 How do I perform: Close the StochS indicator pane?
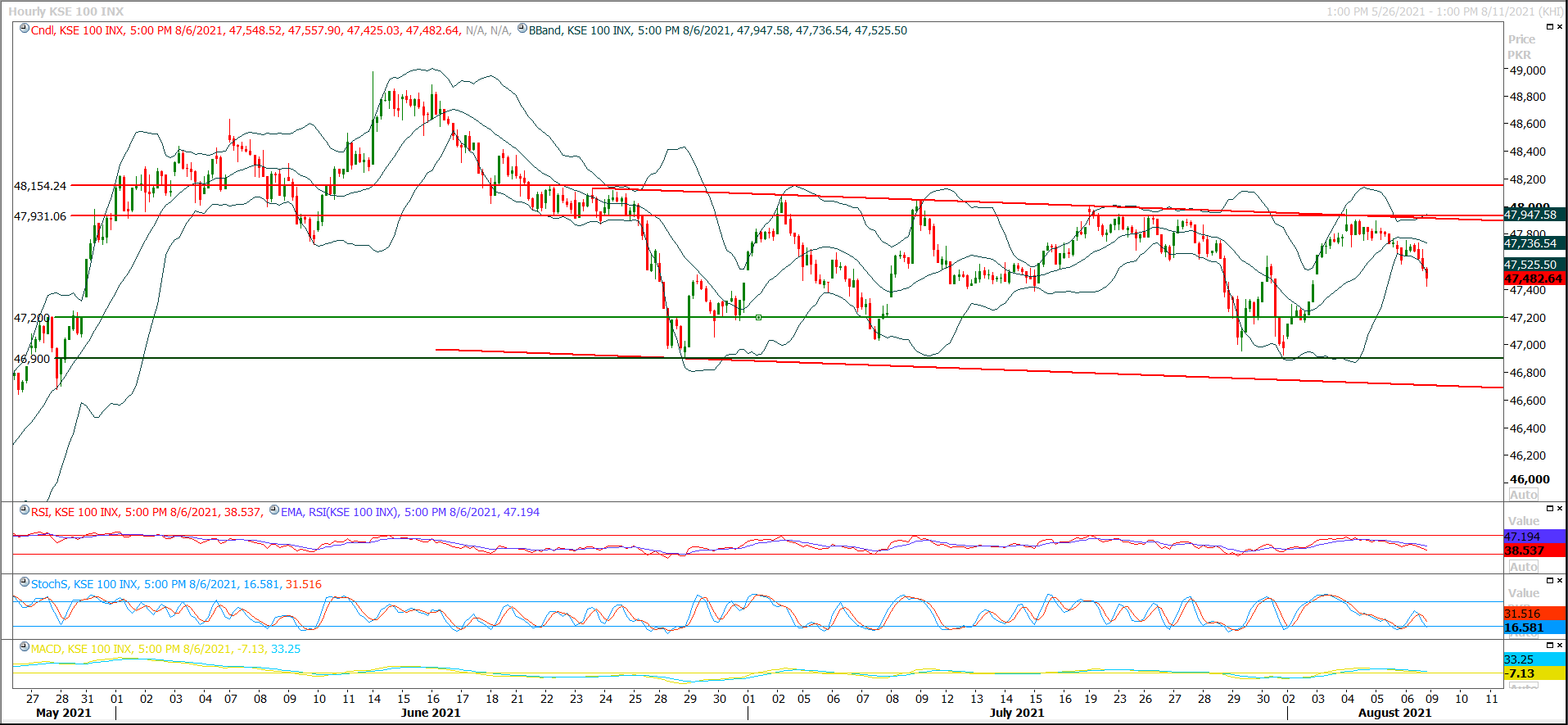coord(1559,581)
